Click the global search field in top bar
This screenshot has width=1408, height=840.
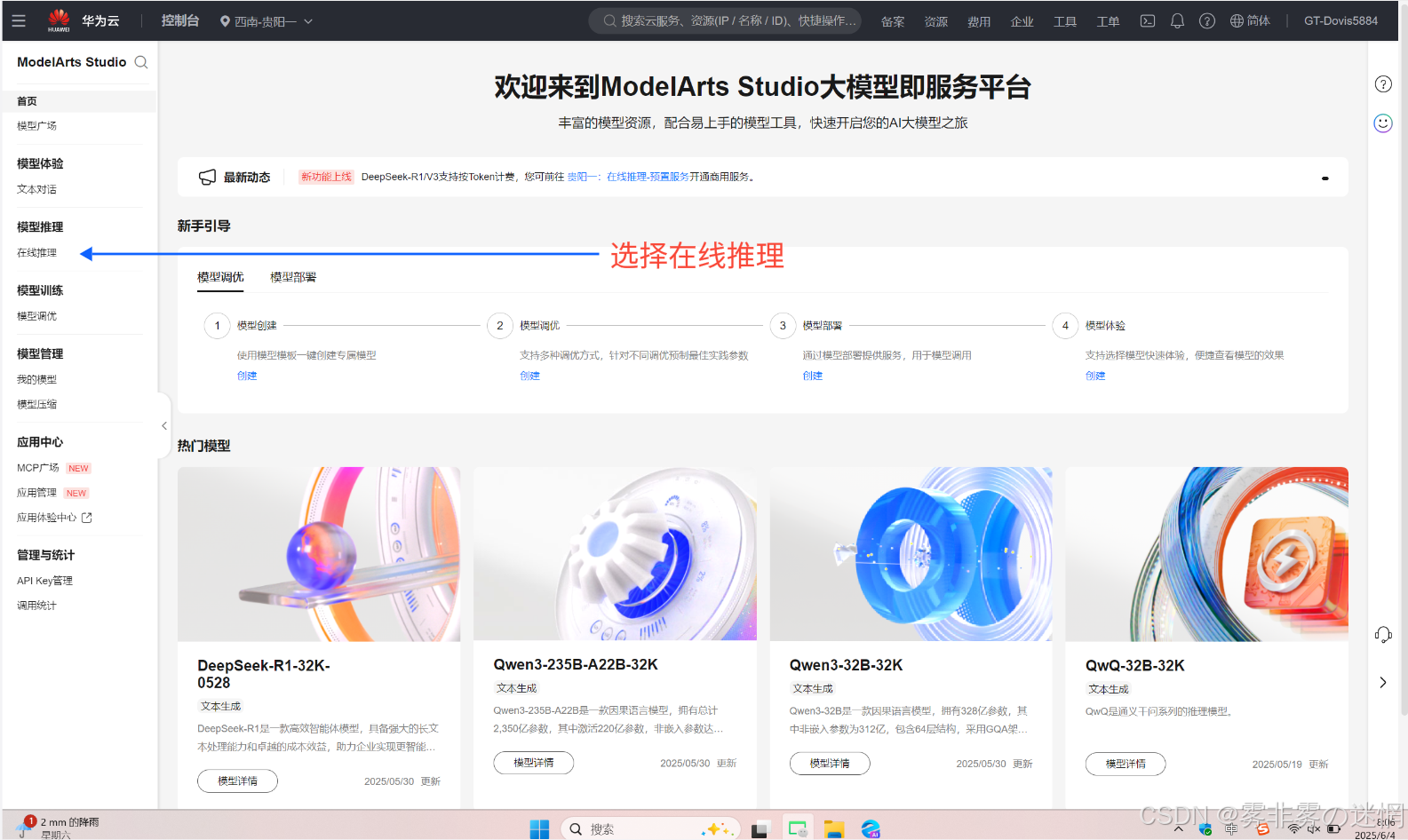pyautogui.click(x=725, y=20)
